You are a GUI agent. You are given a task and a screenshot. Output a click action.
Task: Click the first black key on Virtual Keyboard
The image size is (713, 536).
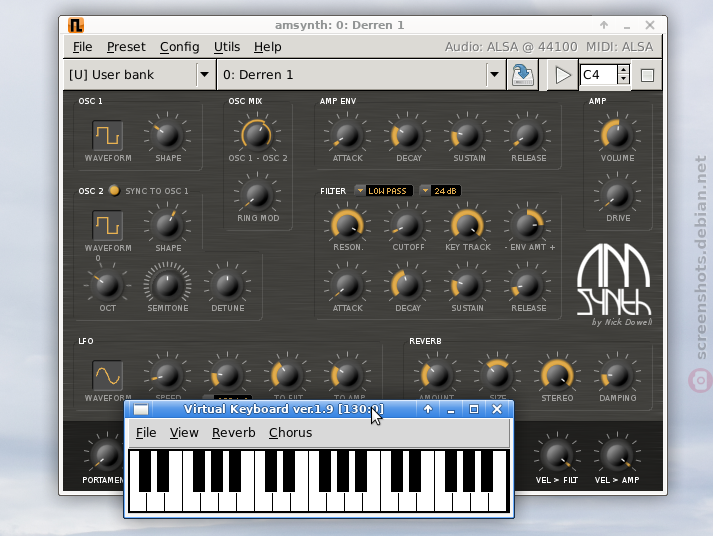pos(145,471)
